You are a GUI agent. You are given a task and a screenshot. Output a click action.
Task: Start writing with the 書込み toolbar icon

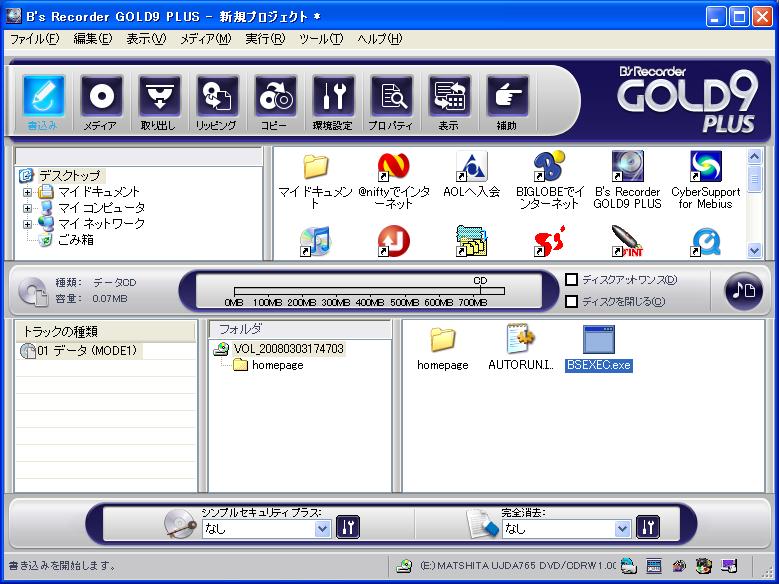(43, 96)
